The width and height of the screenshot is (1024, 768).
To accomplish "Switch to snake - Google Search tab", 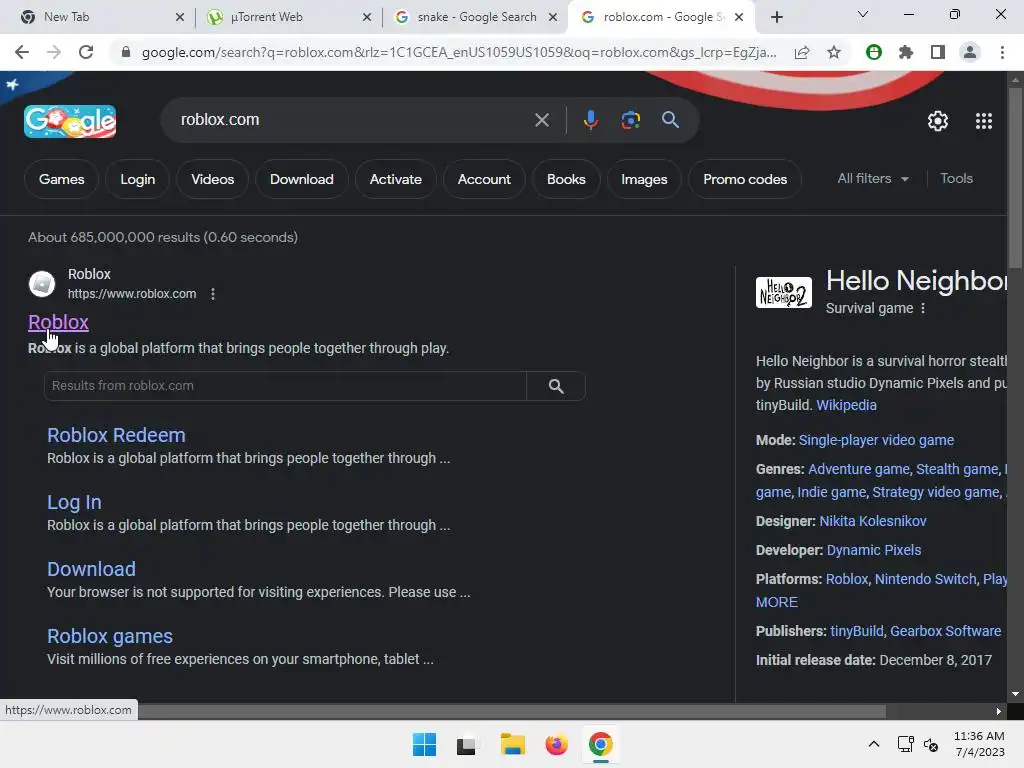I will (x=475, y=17).
